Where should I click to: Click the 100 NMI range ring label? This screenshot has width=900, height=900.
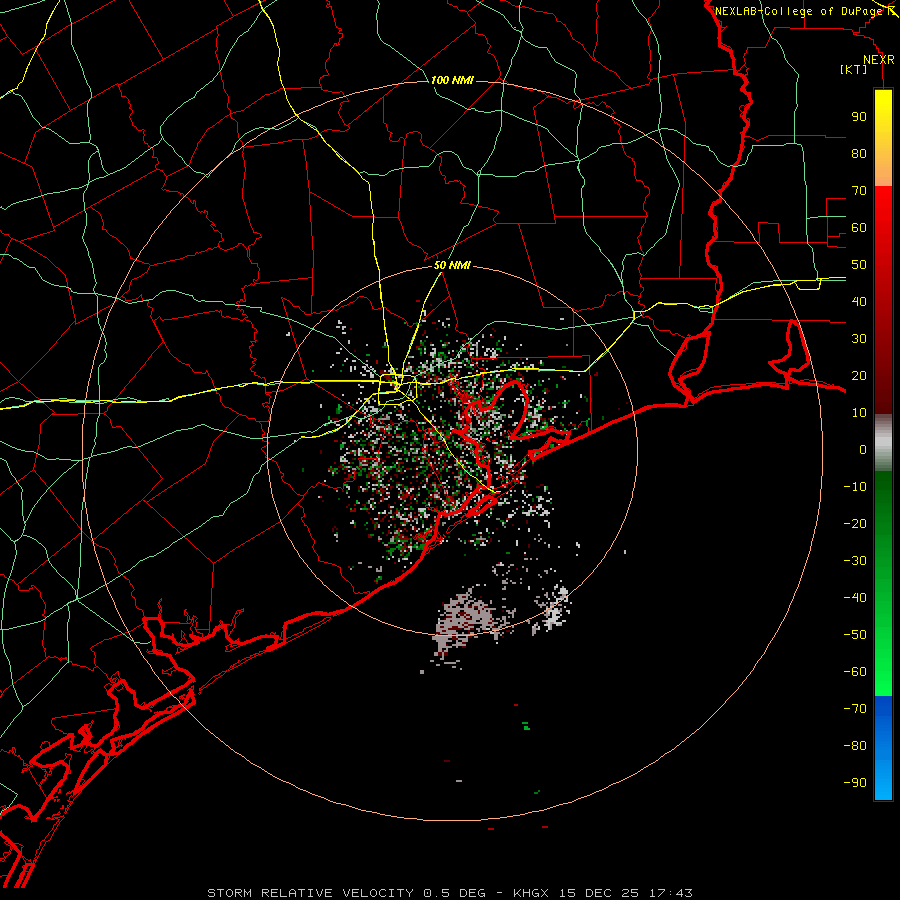click(452, 80)
